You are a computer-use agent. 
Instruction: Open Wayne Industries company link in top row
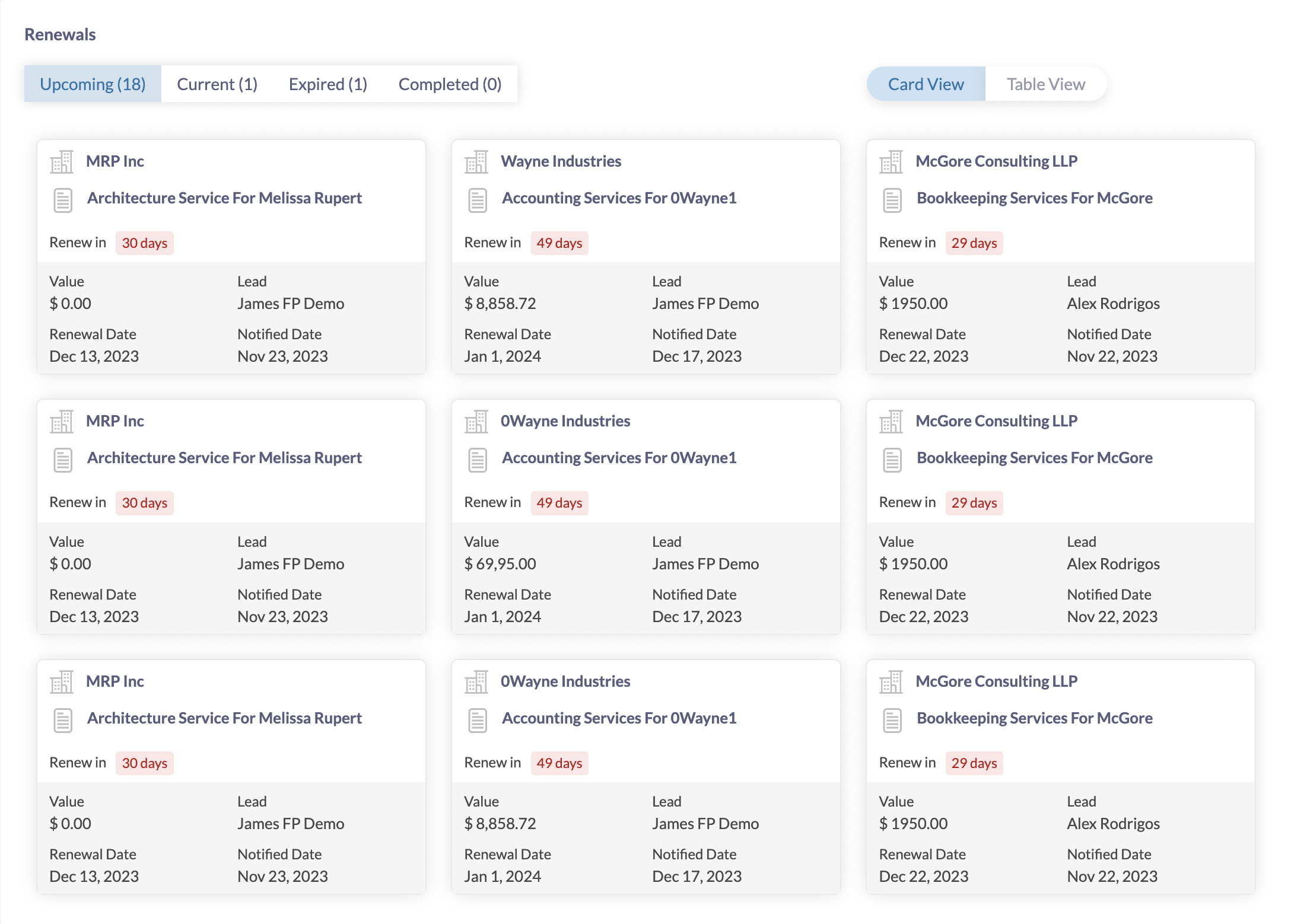tap(561, 161)
